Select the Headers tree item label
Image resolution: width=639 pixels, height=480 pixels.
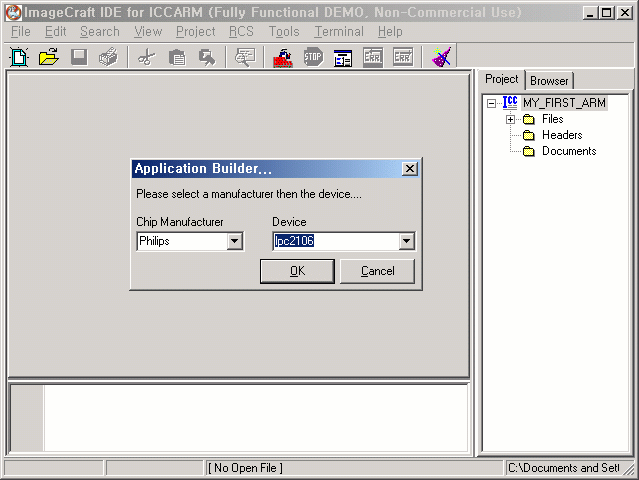562,135
